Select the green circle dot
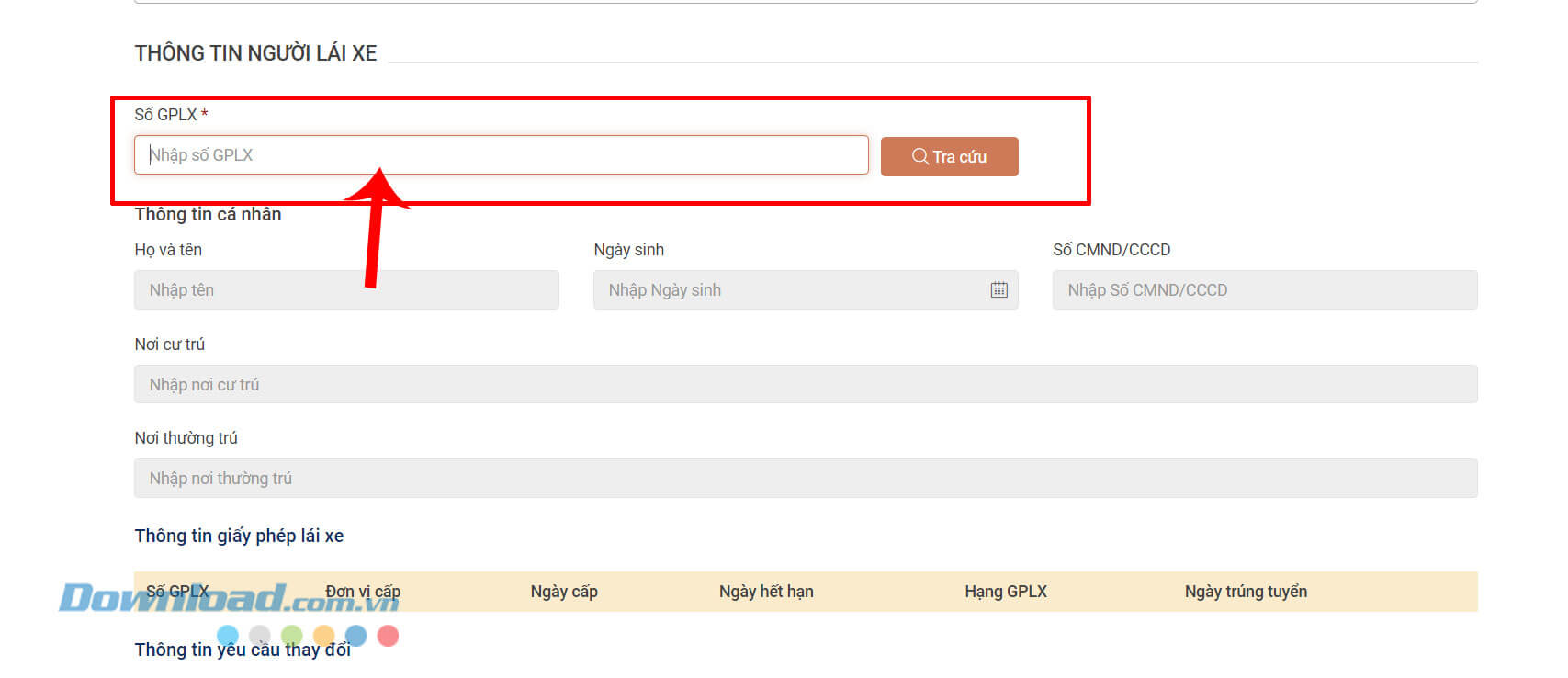 point(292,635)
